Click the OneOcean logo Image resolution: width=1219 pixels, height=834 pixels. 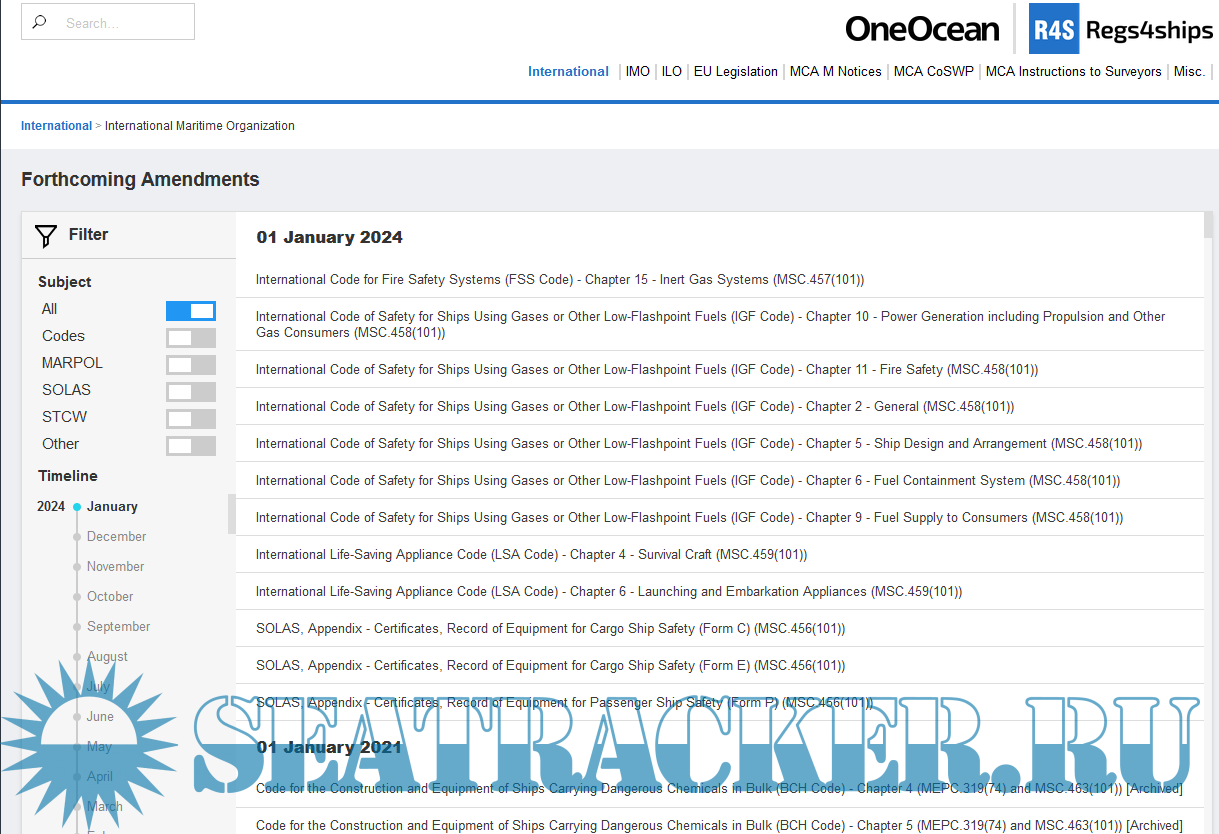tap(921, 29)
